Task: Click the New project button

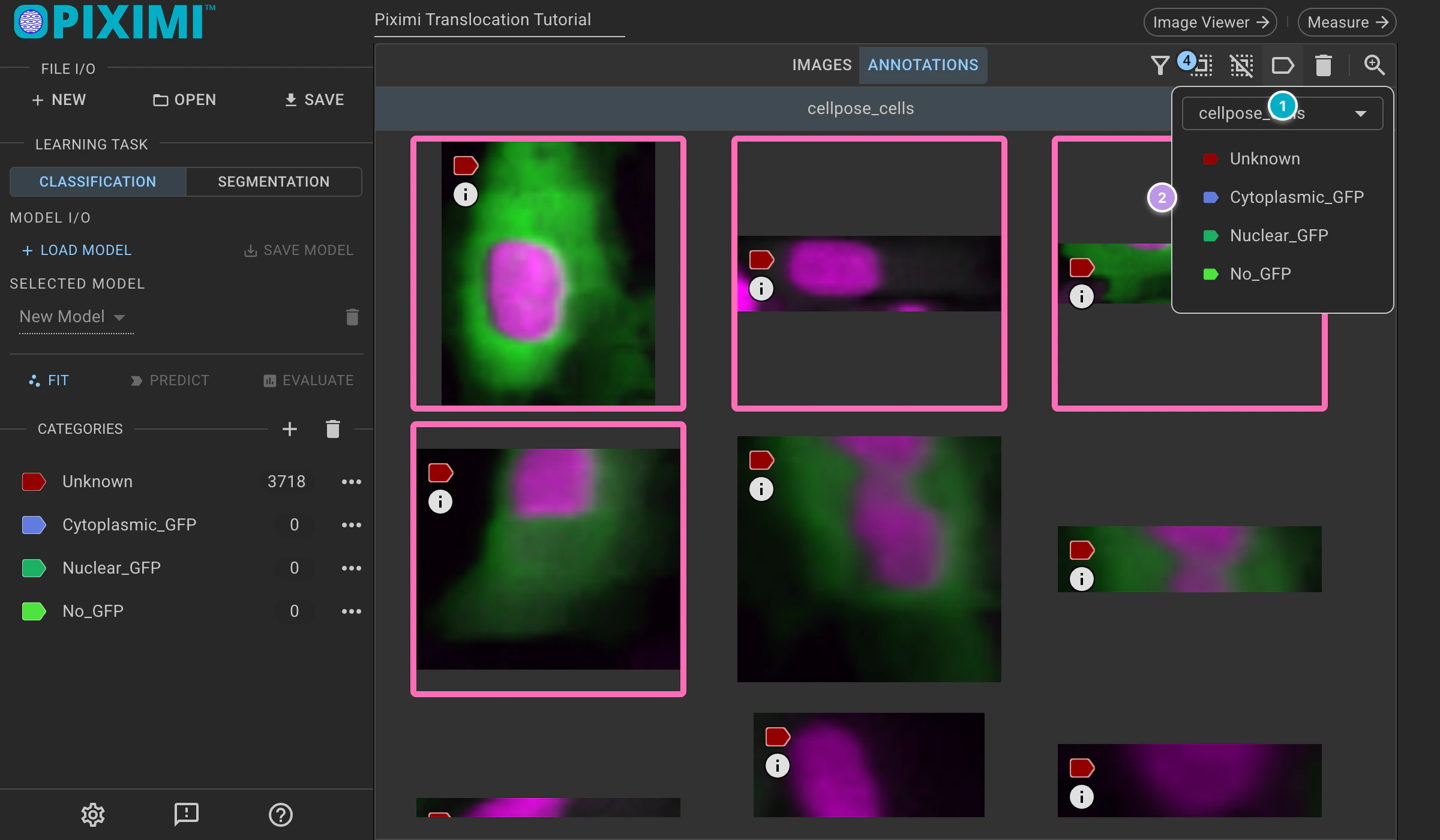Action: [59, 100]
